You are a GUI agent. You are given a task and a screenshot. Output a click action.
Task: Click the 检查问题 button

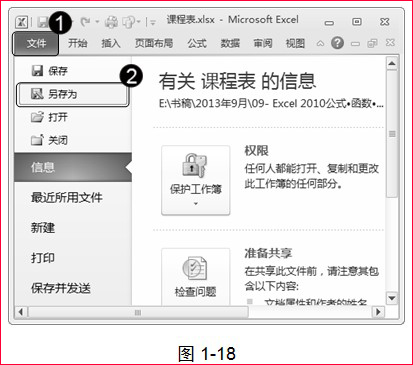point(196,277)
